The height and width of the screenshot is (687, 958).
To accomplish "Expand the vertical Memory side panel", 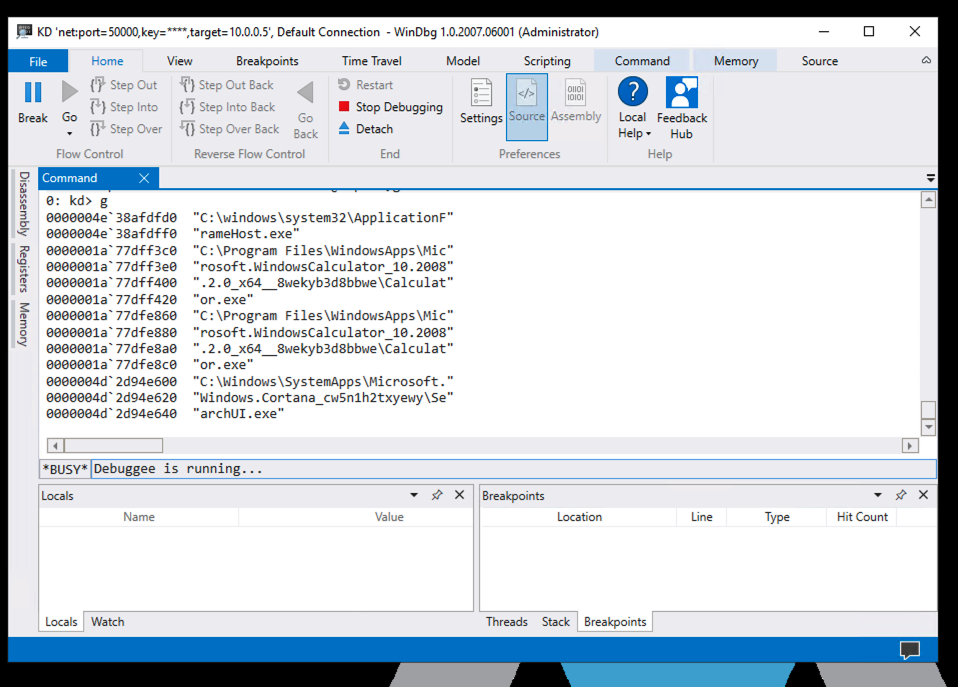I will click(x=23, y=325).
